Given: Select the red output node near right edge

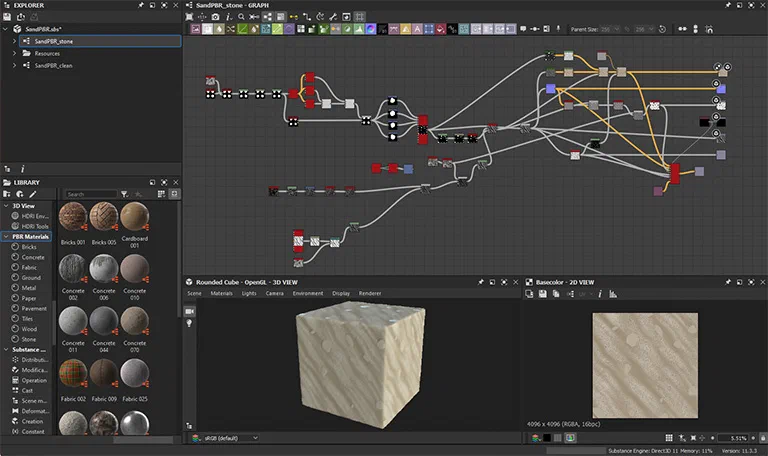Looking at the screenshot, I should [x=675, y=174].
